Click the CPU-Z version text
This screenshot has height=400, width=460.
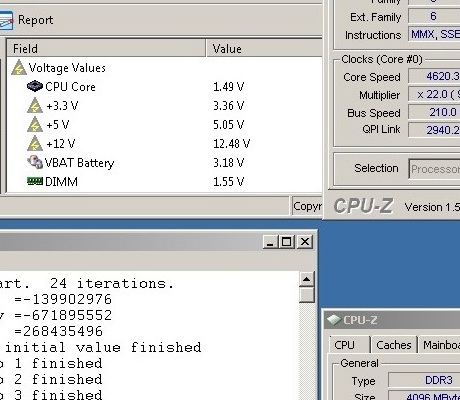tap(432, 207)
